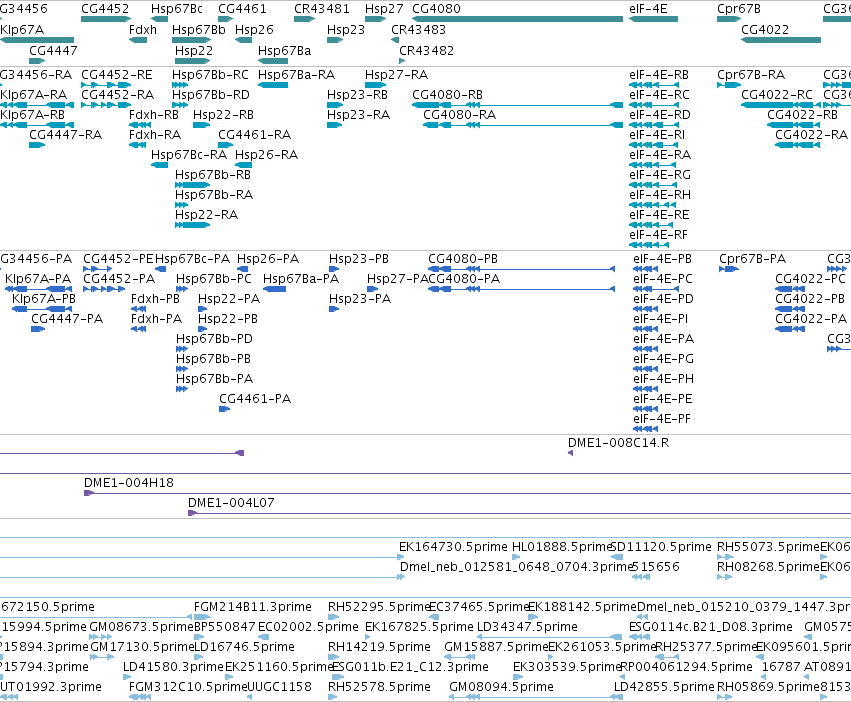Select protein CG4461-PA
Image resolution: width=851 pixels, height=702 pixels.
(255, 399)
